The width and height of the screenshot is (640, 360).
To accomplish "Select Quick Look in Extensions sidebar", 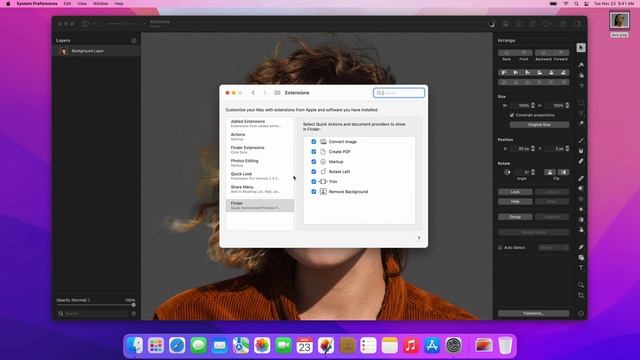I will (x=260, y=176).
